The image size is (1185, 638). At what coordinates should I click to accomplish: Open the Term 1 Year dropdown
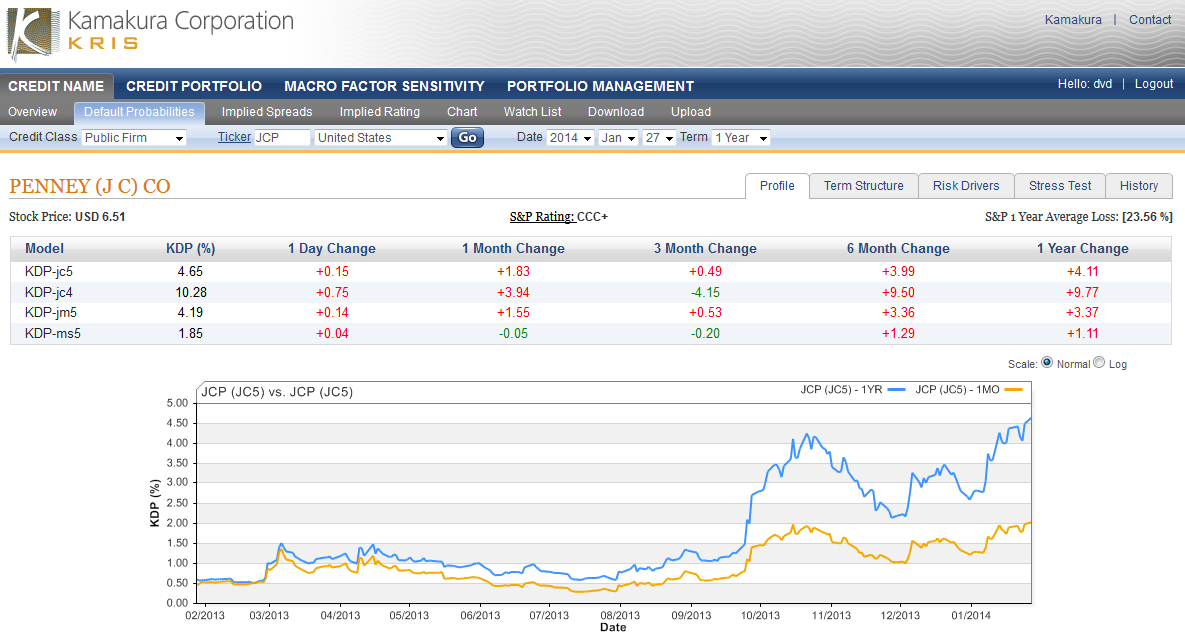pyautogui.click(x=741, y=138)
